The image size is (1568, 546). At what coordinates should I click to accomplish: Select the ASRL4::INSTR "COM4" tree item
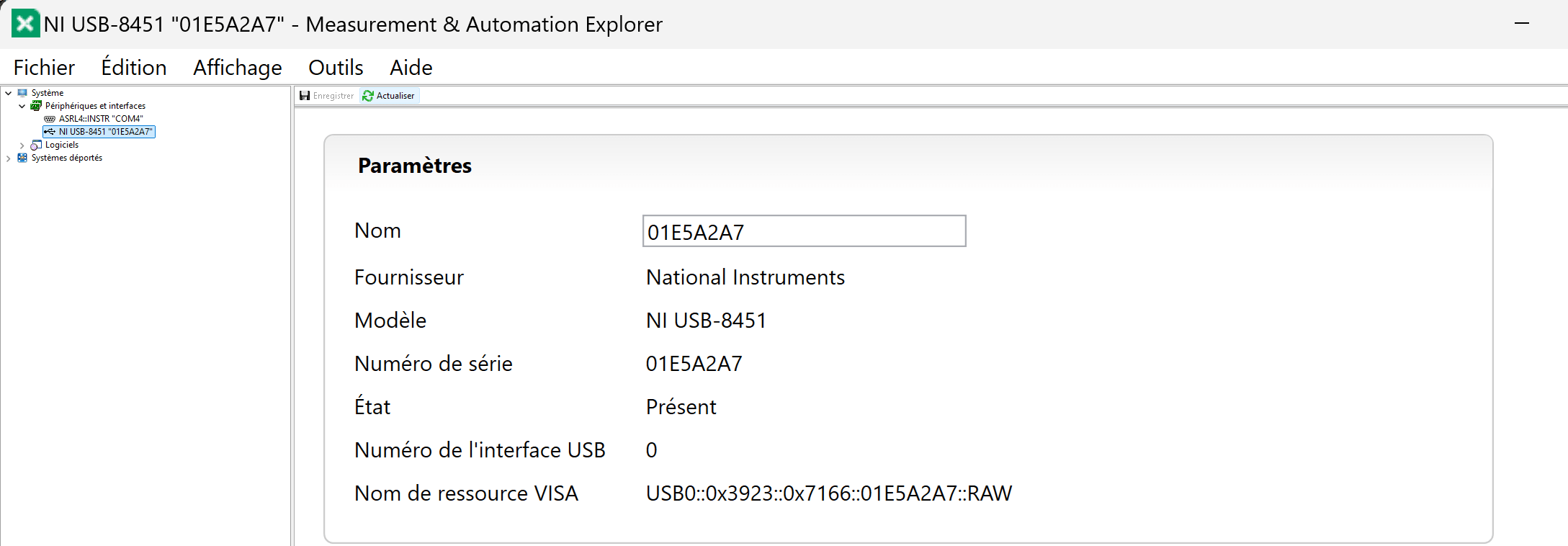[101, 119]
